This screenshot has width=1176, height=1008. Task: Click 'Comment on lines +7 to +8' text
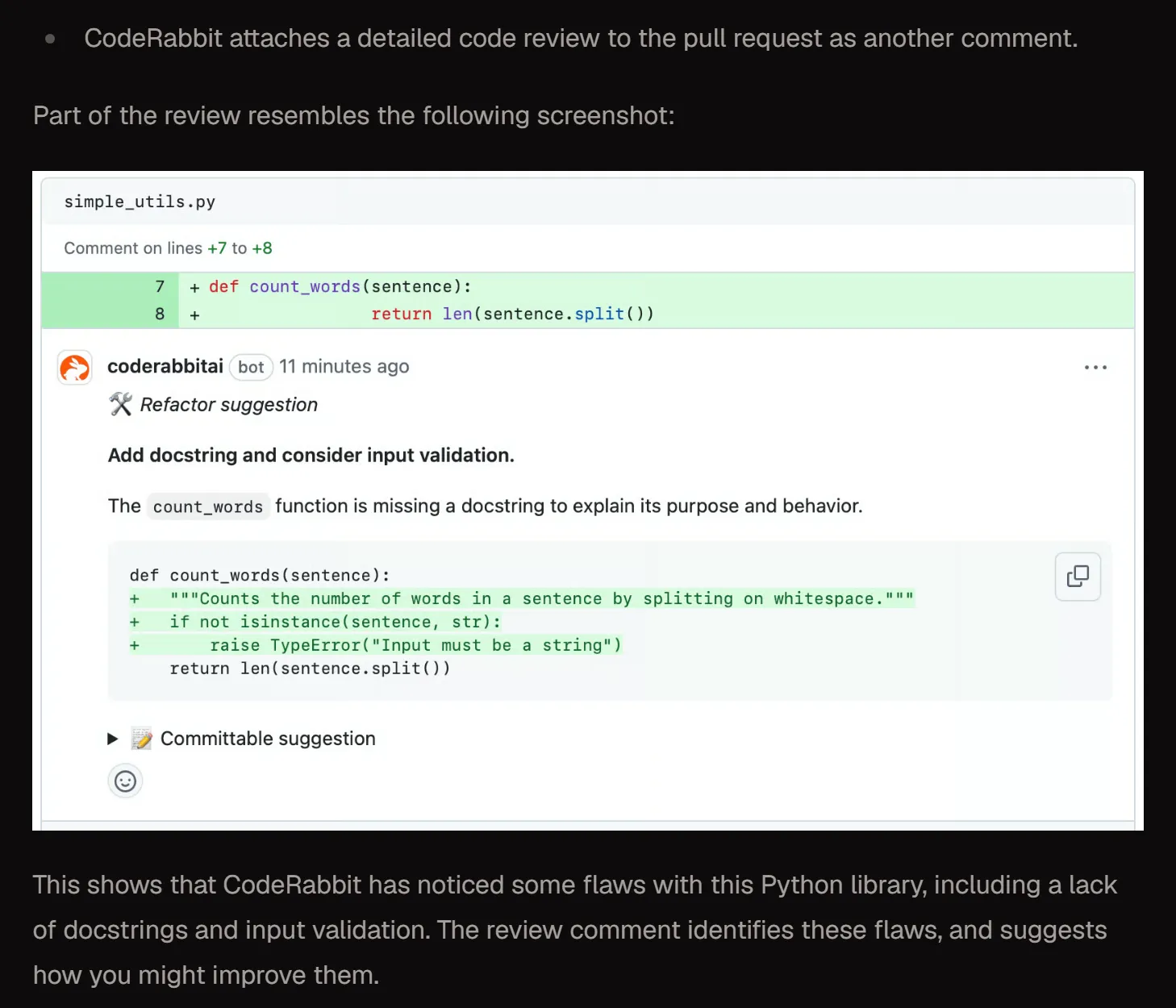tap(168, 248)
